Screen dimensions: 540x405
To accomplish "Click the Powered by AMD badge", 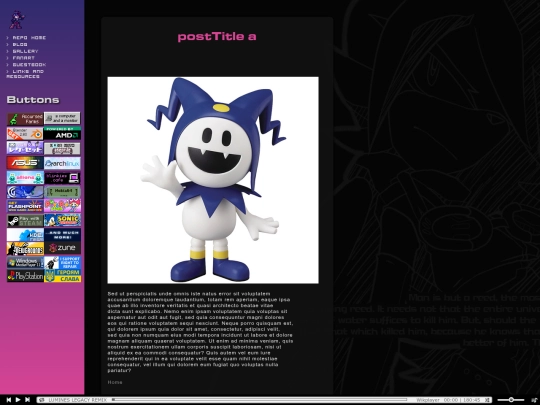I will (x=62, y=133).
